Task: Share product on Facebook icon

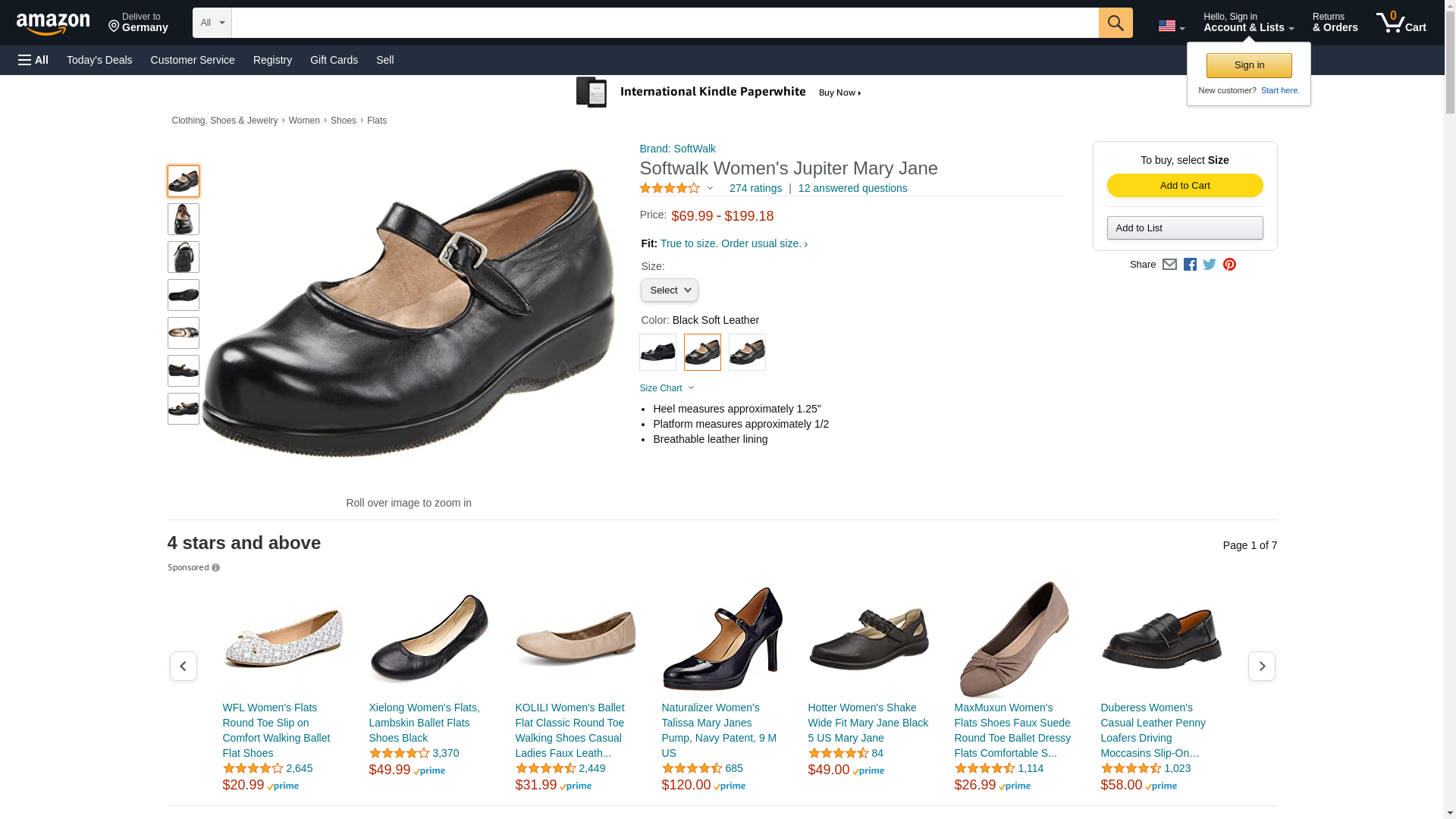Action: tap(1190, 265)
